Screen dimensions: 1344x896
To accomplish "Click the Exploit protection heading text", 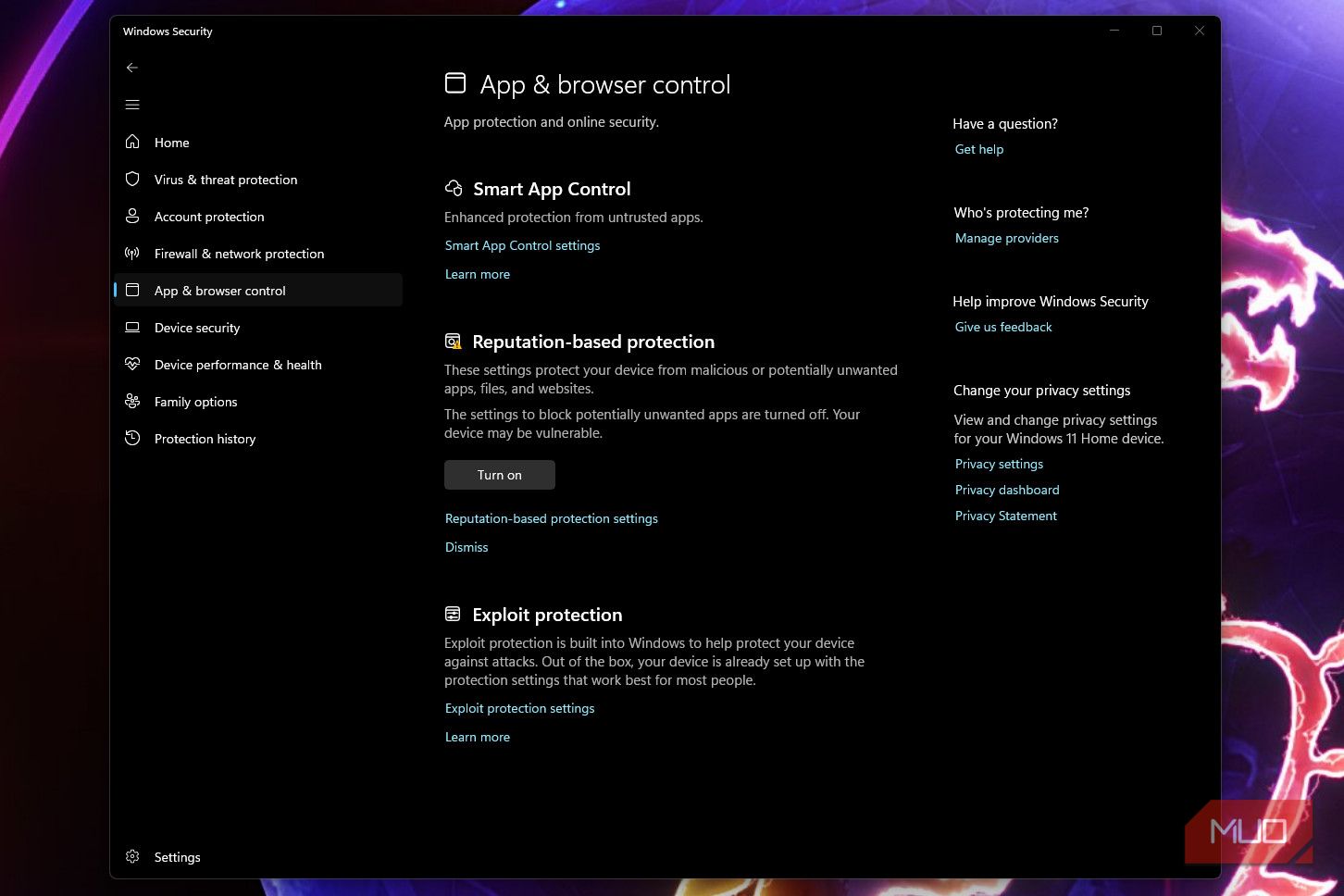I will coord(547,615).
